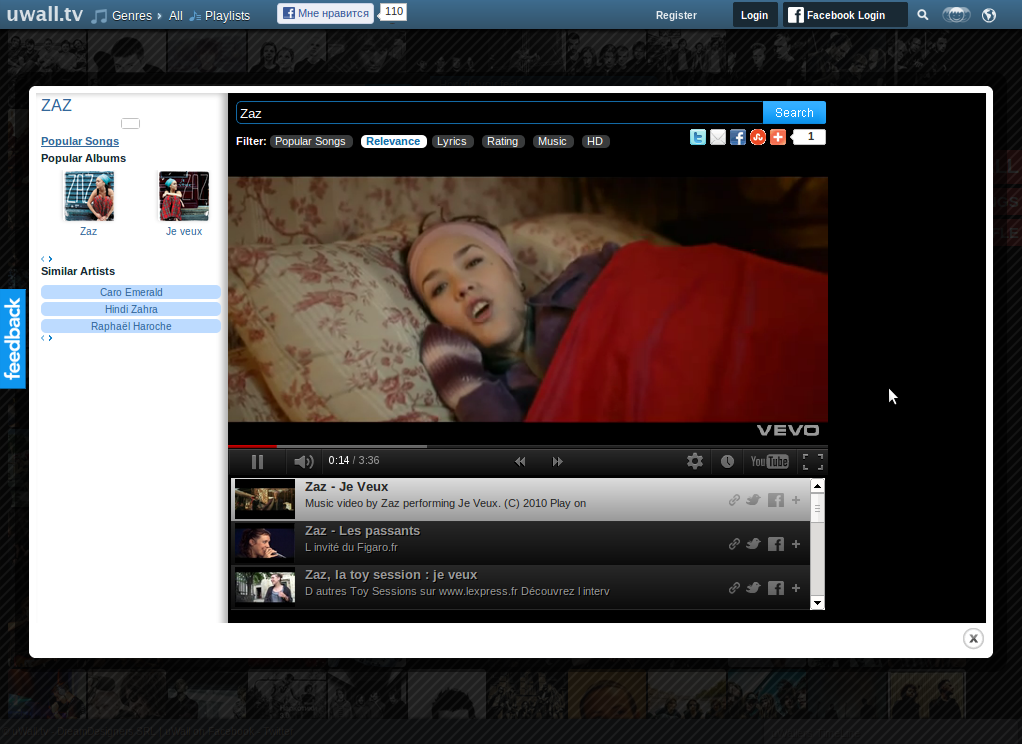Seek in the video progress bar
The height and width of the screenshot is (744, 1022).
pos(528,446)
